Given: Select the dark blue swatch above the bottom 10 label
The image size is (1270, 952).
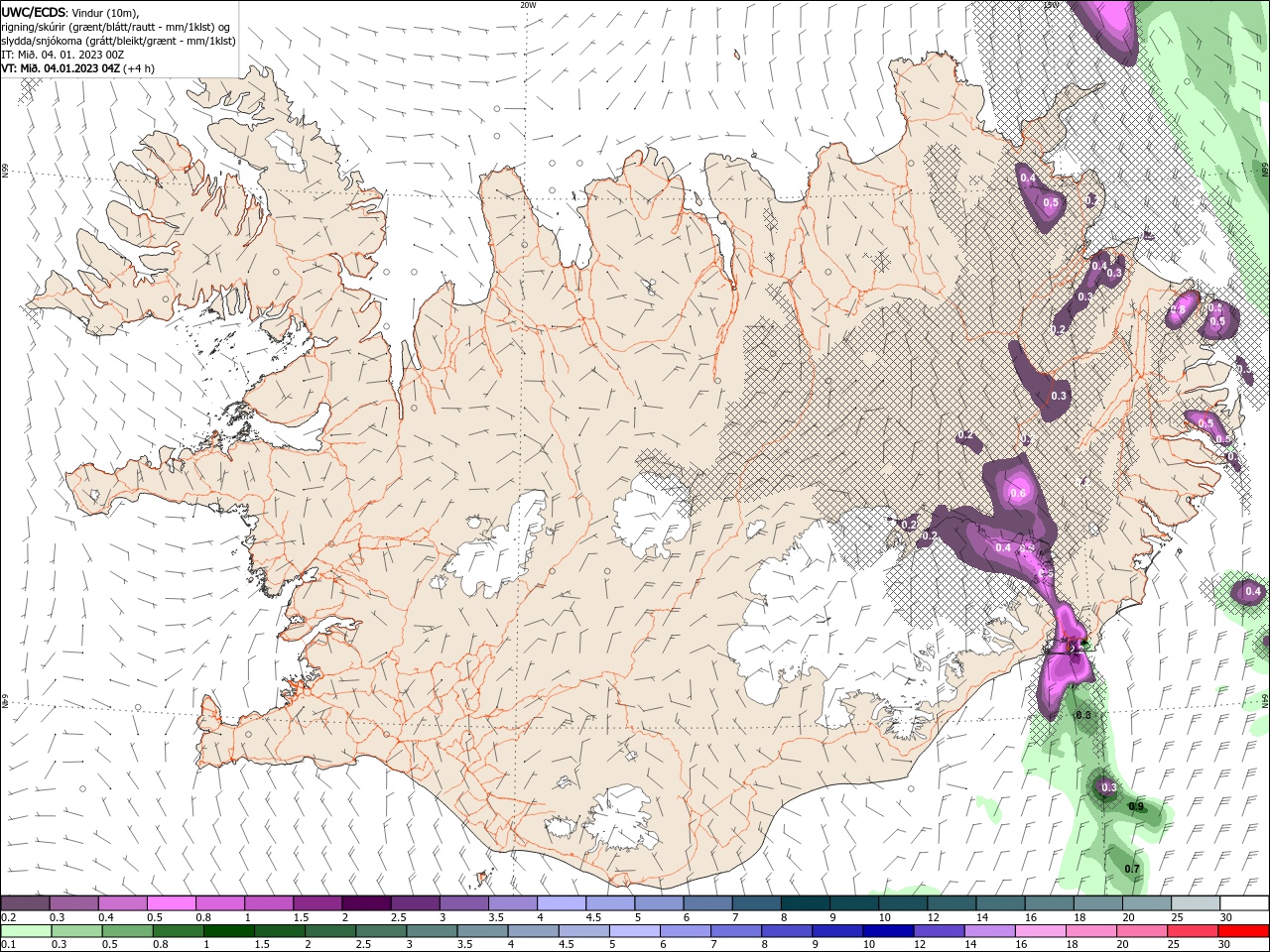Looking at the screenshot, I should (889, 931).
